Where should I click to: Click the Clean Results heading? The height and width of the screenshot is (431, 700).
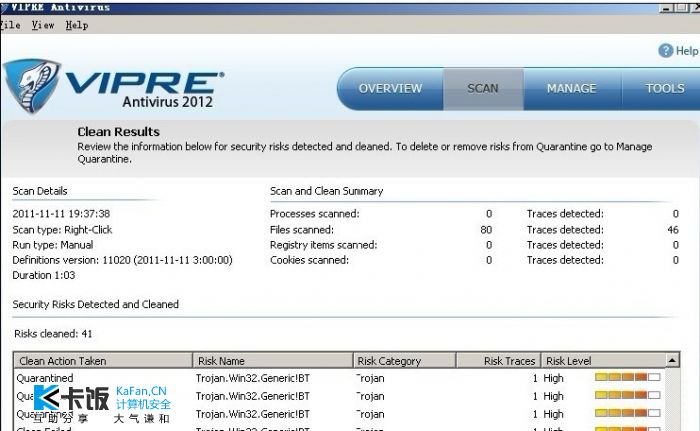click(118, 132)
